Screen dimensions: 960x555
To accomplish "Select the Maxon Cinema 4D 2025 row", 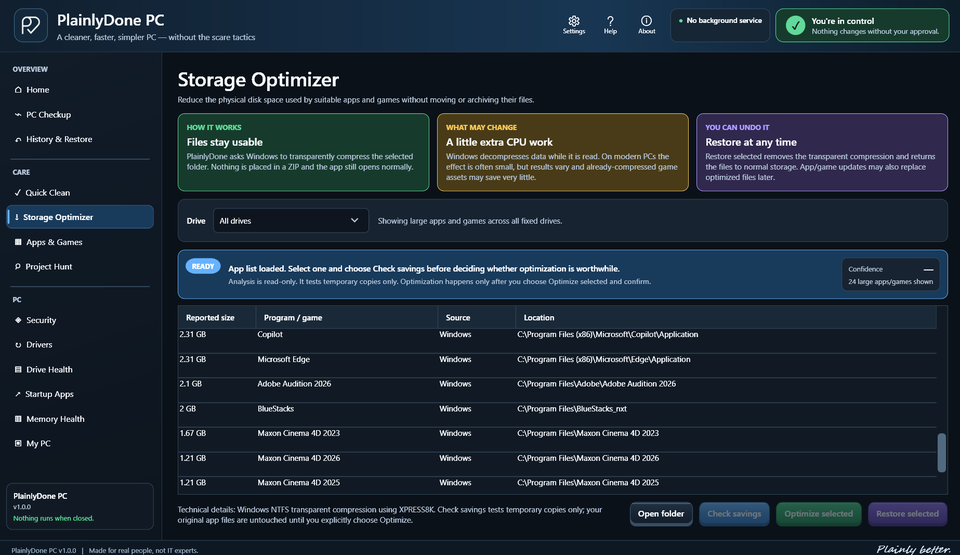I will [557, 485].
